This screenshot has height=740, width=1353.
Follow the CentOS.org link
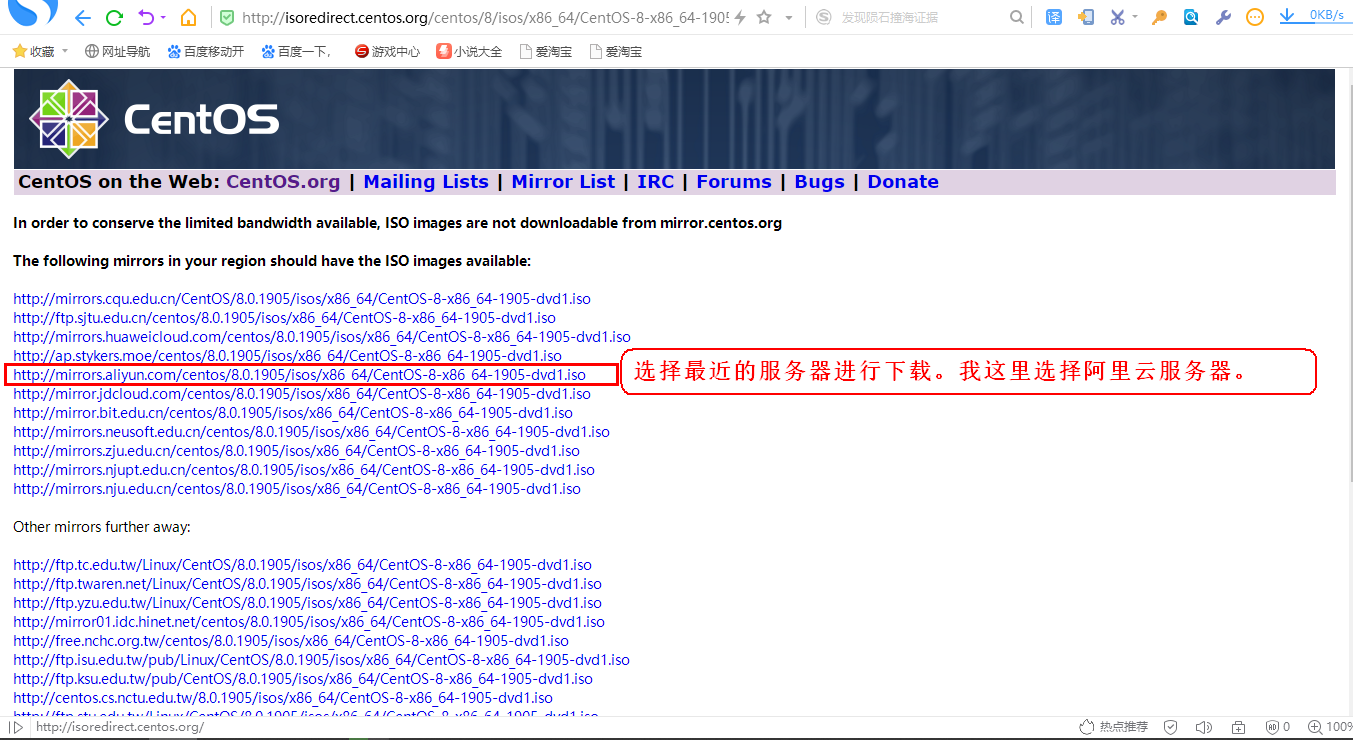point(283,182)
